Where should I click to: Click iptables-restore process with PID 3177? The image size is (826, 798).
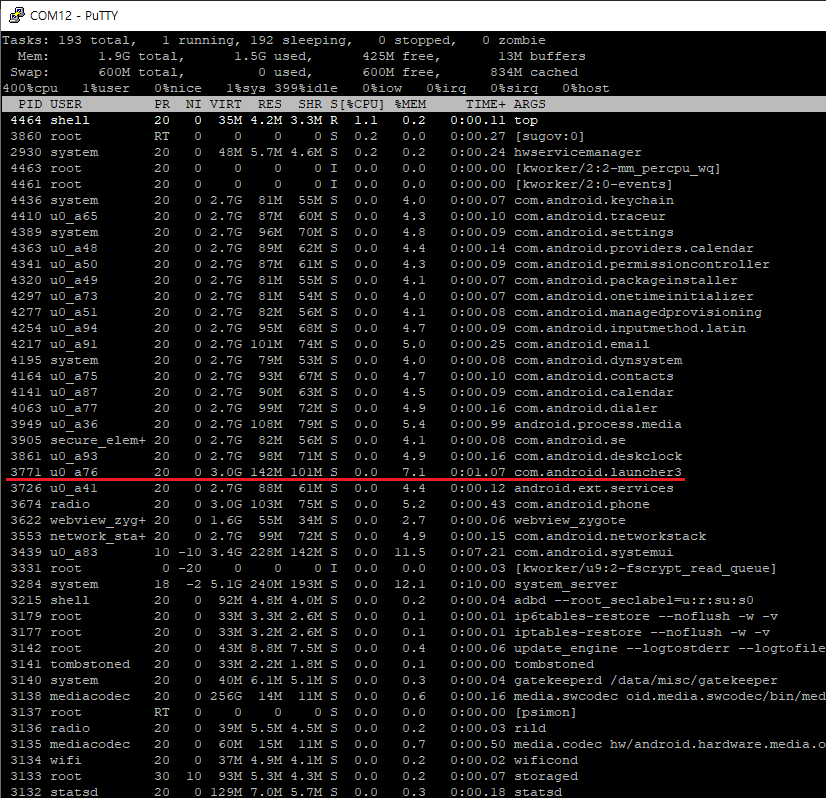tap(642, 632)
